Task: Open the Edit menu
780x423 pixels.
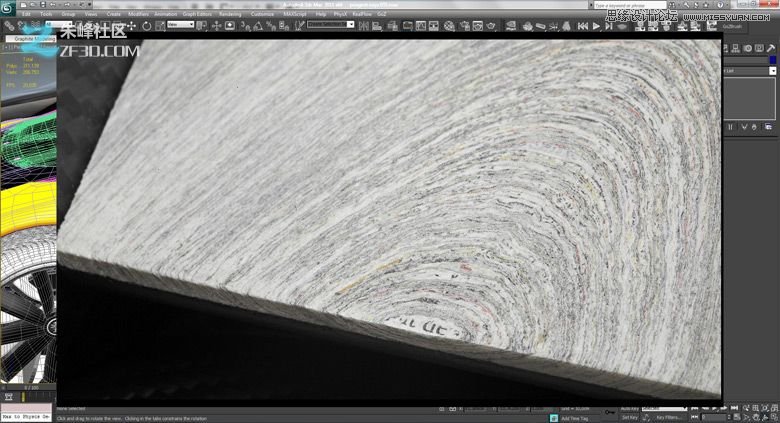Action: 26,14
